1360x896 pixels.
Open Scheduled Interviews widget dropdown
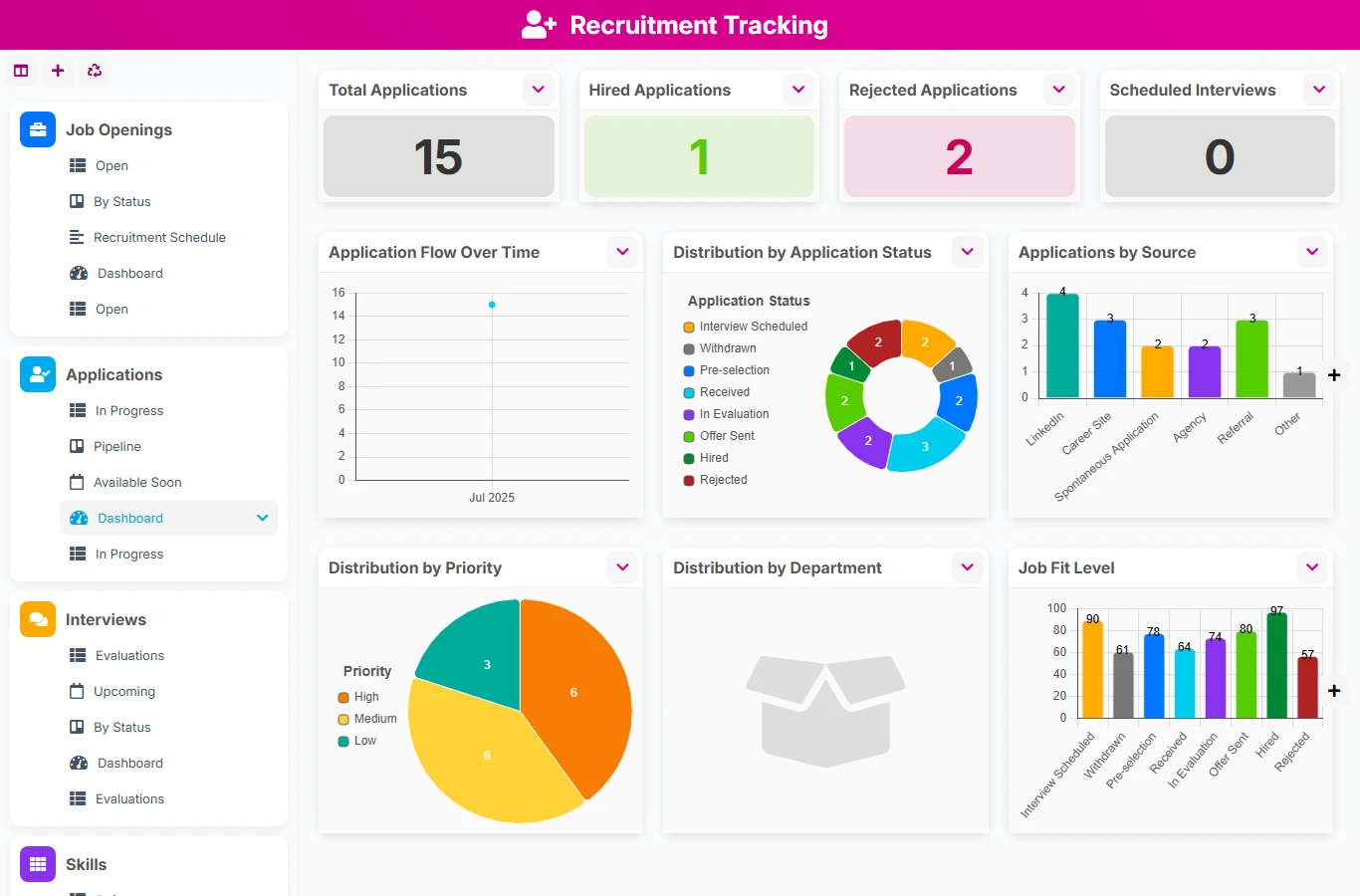(x=1319, y=90)
